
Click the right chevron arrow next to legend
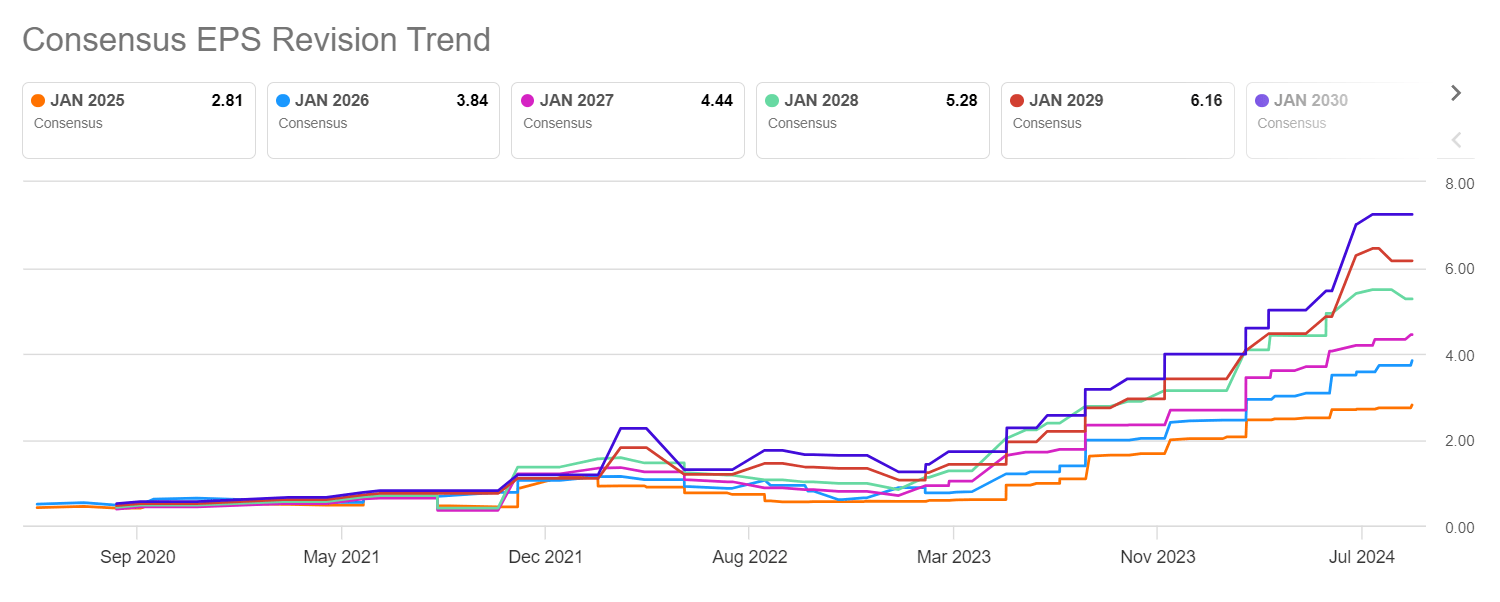tap(1456, 93)
